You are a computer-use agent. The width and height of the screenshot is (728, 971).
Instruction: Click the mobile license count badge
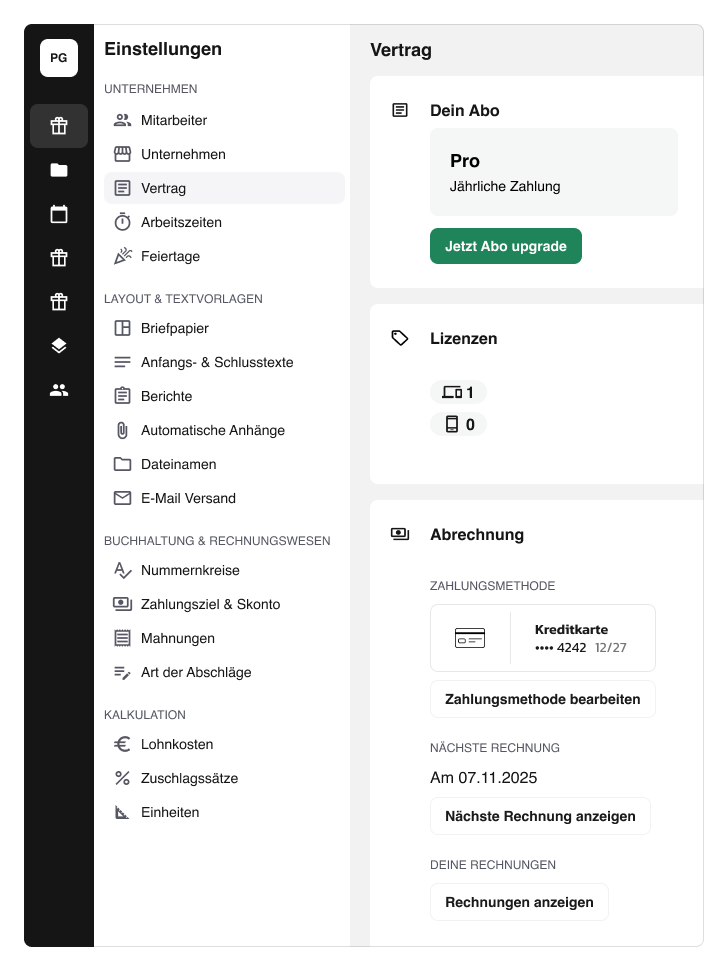click(x=458, y=424)
